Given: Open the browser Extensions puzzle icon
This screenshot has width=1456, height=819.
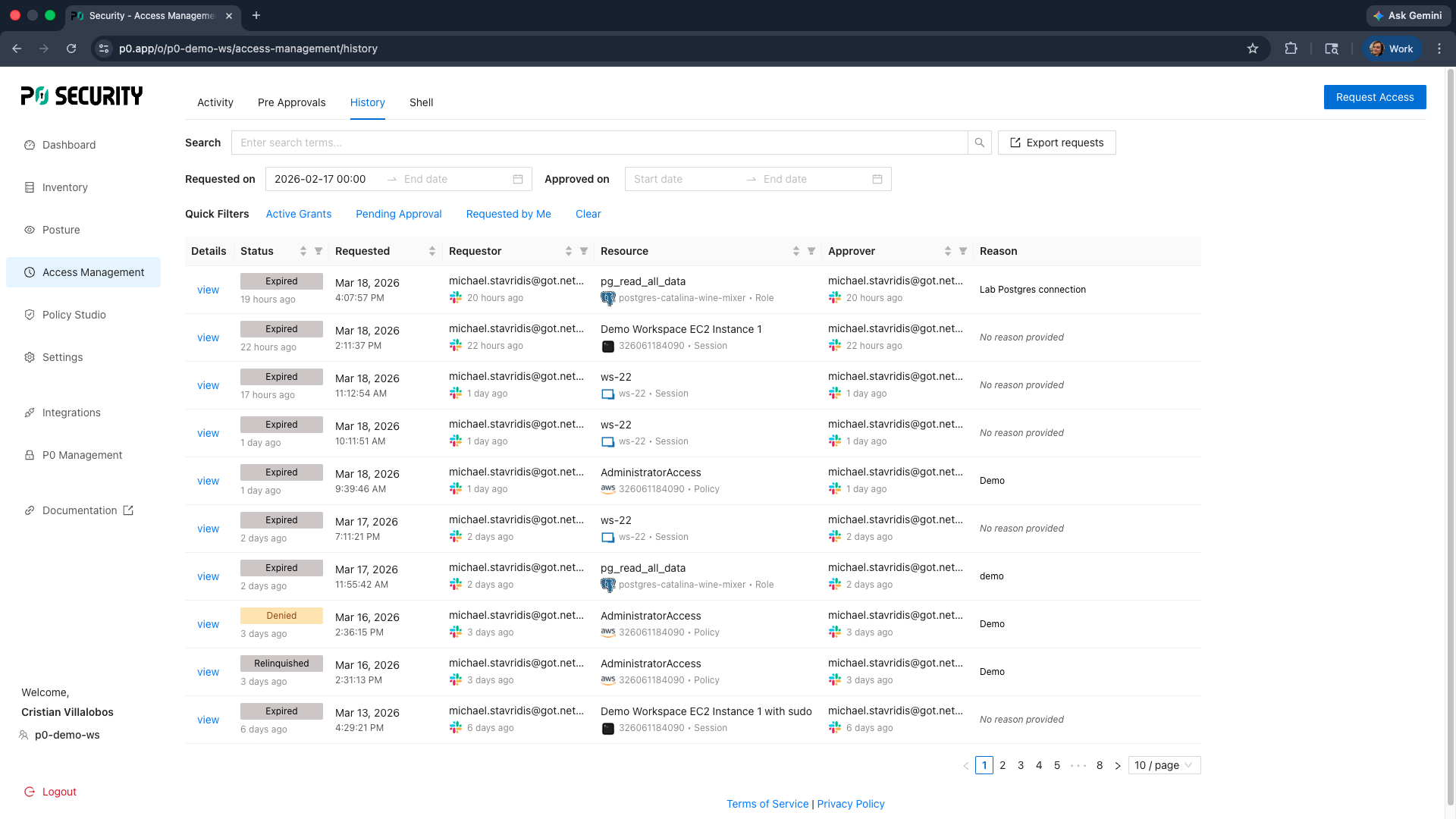Looking at the screenshot, I should (x=1291, y=49).
